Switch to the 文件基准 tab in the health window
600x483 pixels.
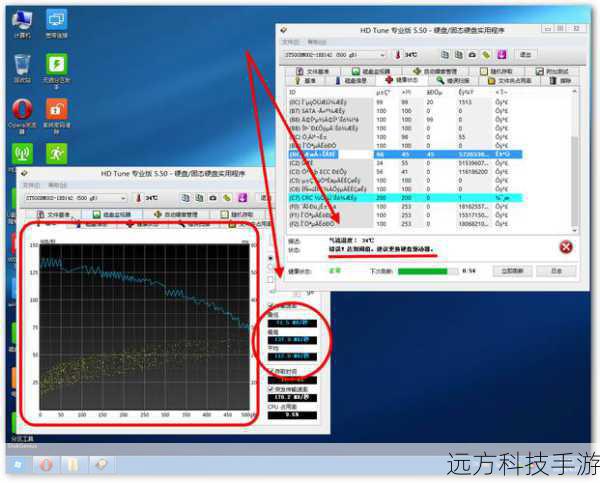click(x=312, y=71)
